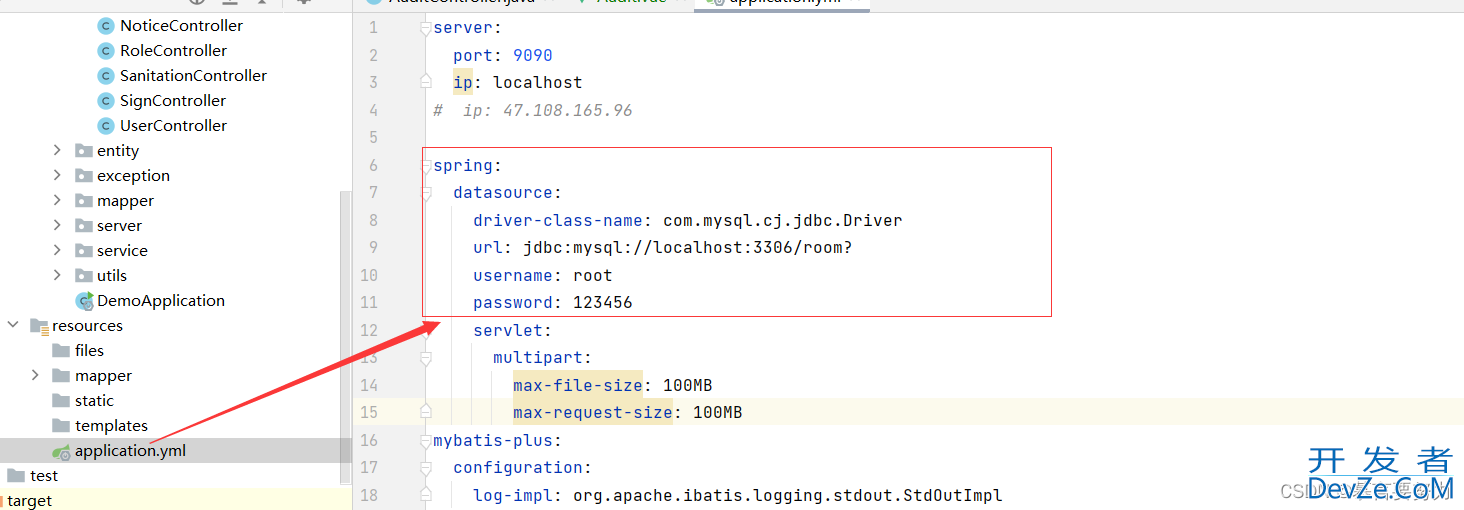Viewport: 1464px width, 510px height.
Task: Expand the server package
Action: pyautogui.click(x=57, y=225)
